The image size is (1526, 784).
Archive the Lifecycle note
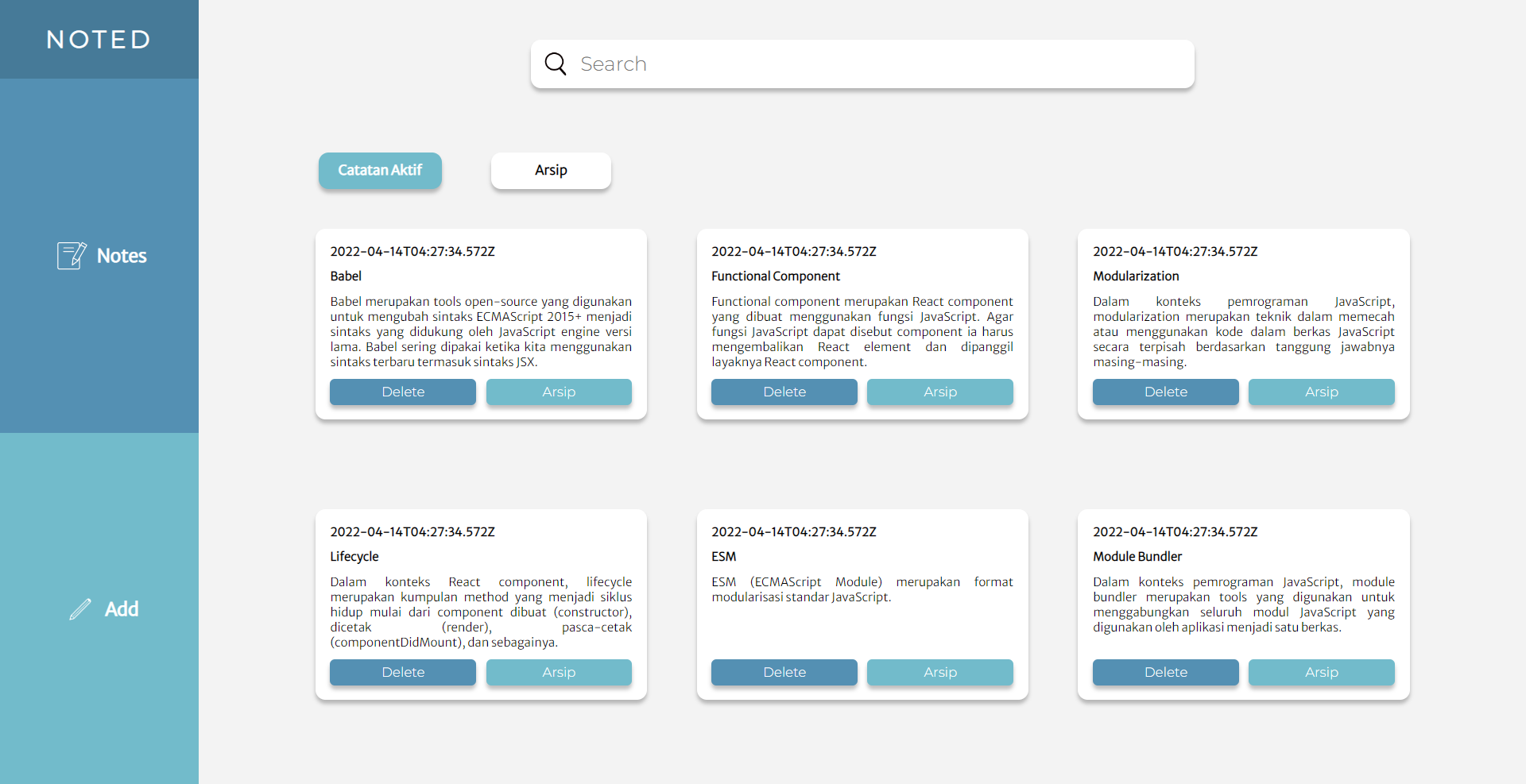pos(559,672)
